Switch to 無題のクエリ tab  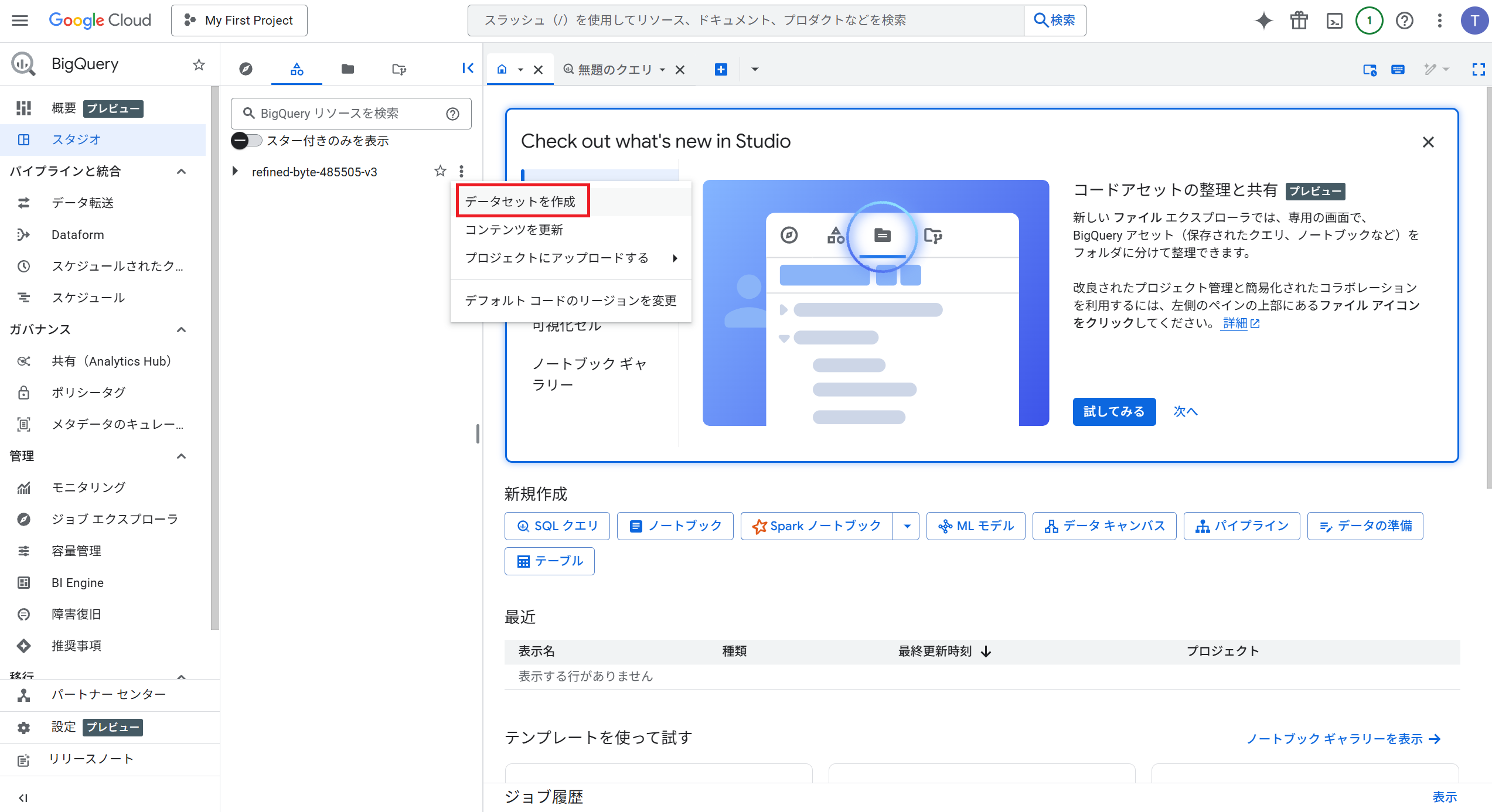(x=615, y=70)
